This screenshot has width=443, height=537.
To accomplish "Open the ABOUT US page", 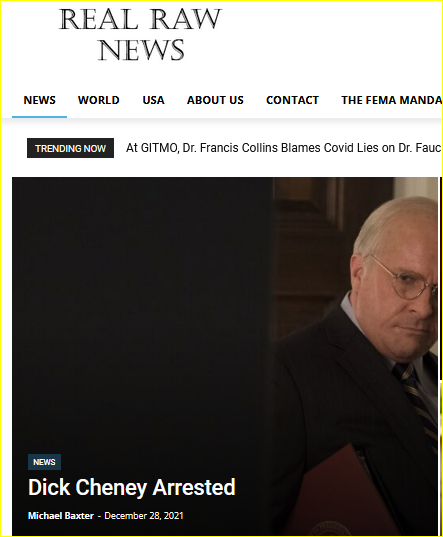I will (215, 100).
